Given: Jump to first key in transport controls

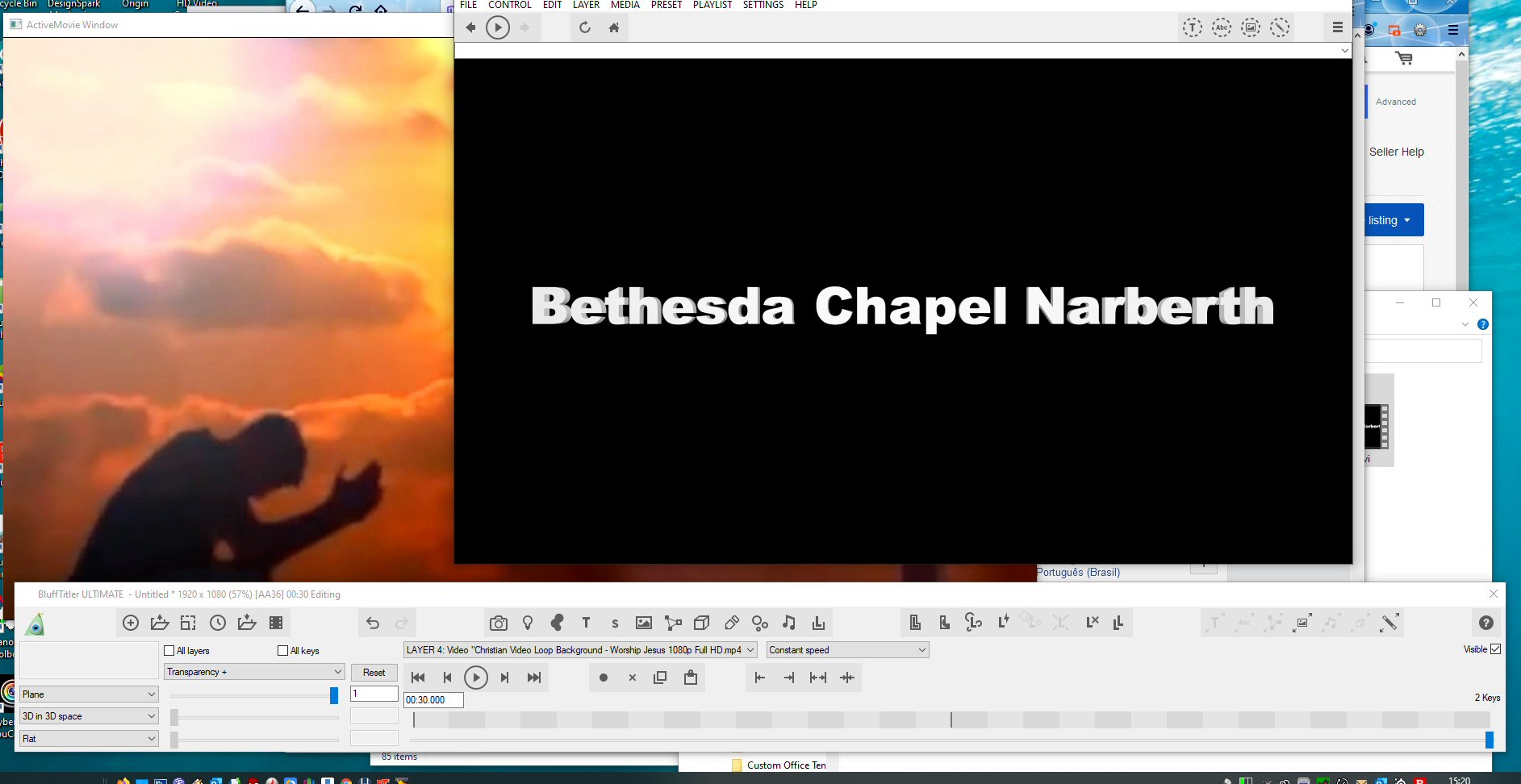Looking at the screenshot, I should 418,678.
